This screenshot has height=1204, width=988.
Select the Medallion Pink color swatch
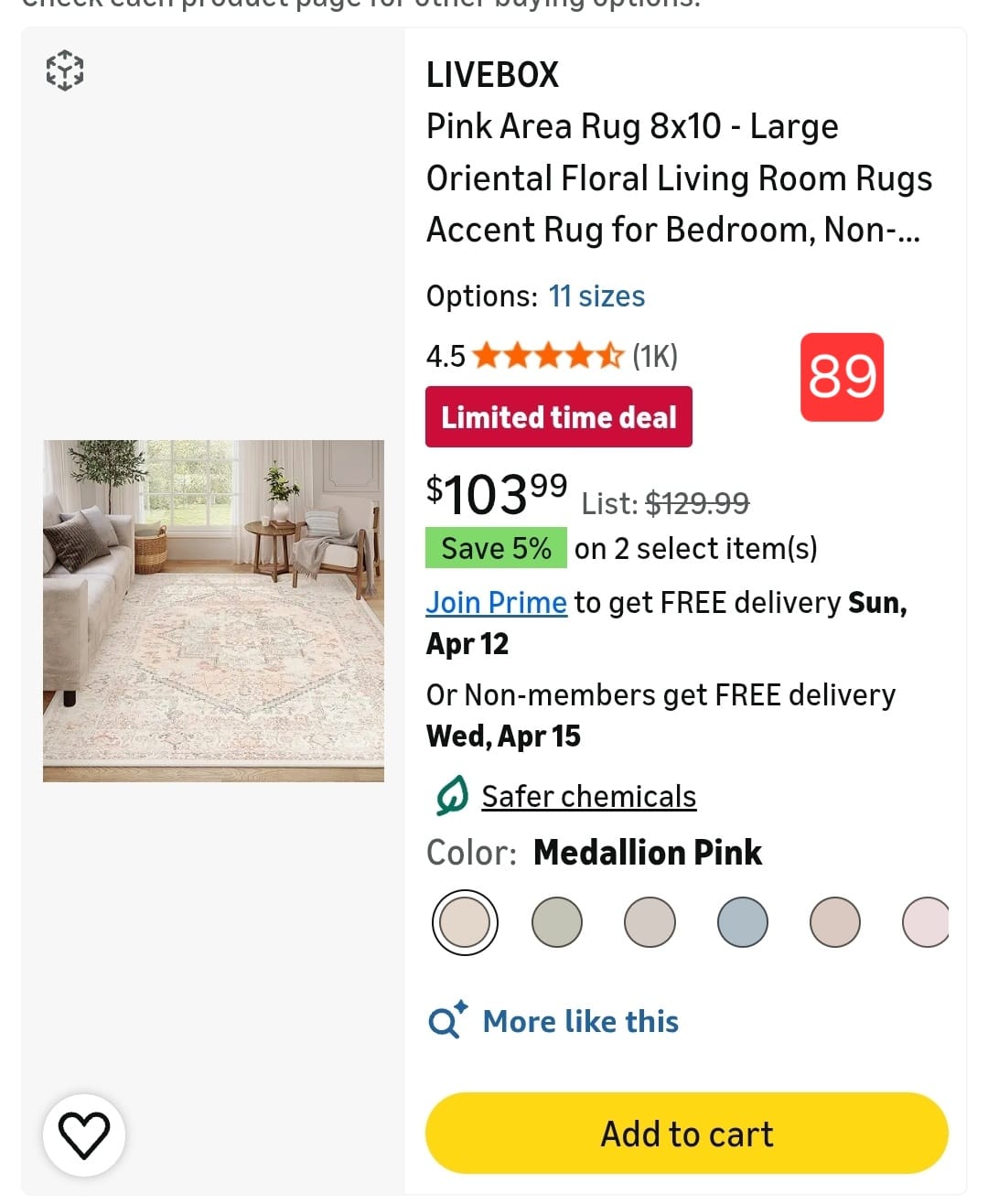(x=465, y=921)
